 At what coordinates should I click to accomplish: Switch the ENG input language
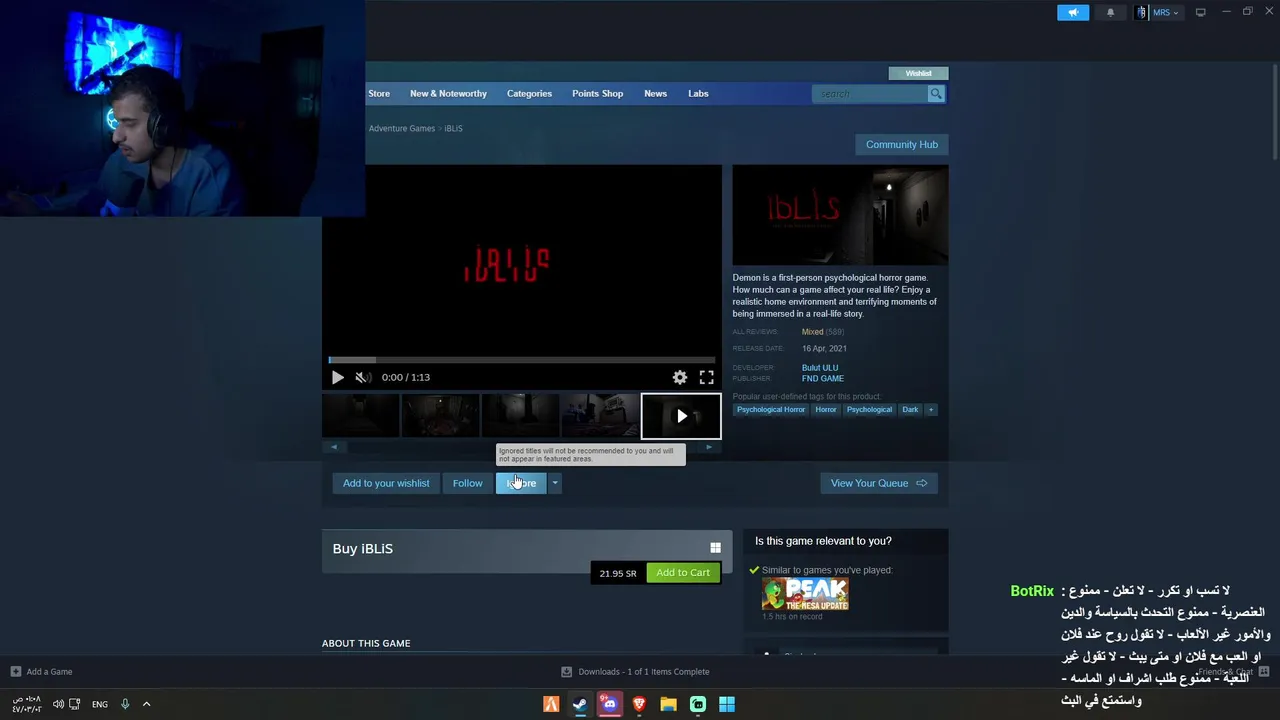(x=100, y=704)
